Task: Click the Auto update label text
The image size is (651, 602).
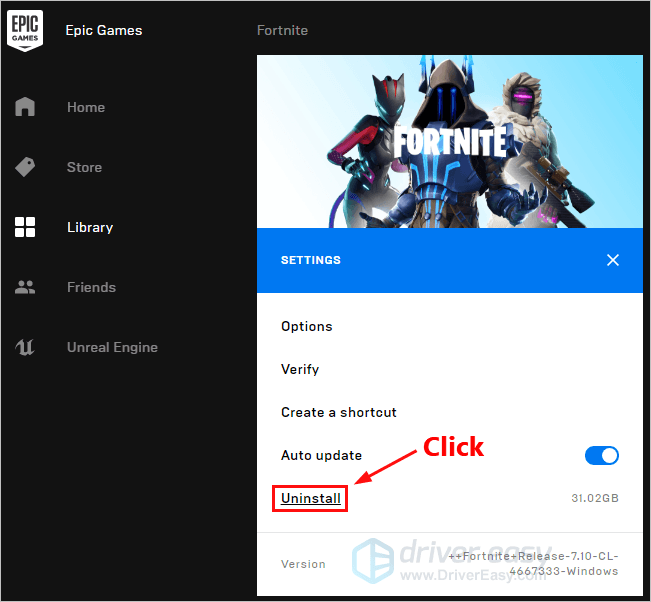Action: coord(321,455)
